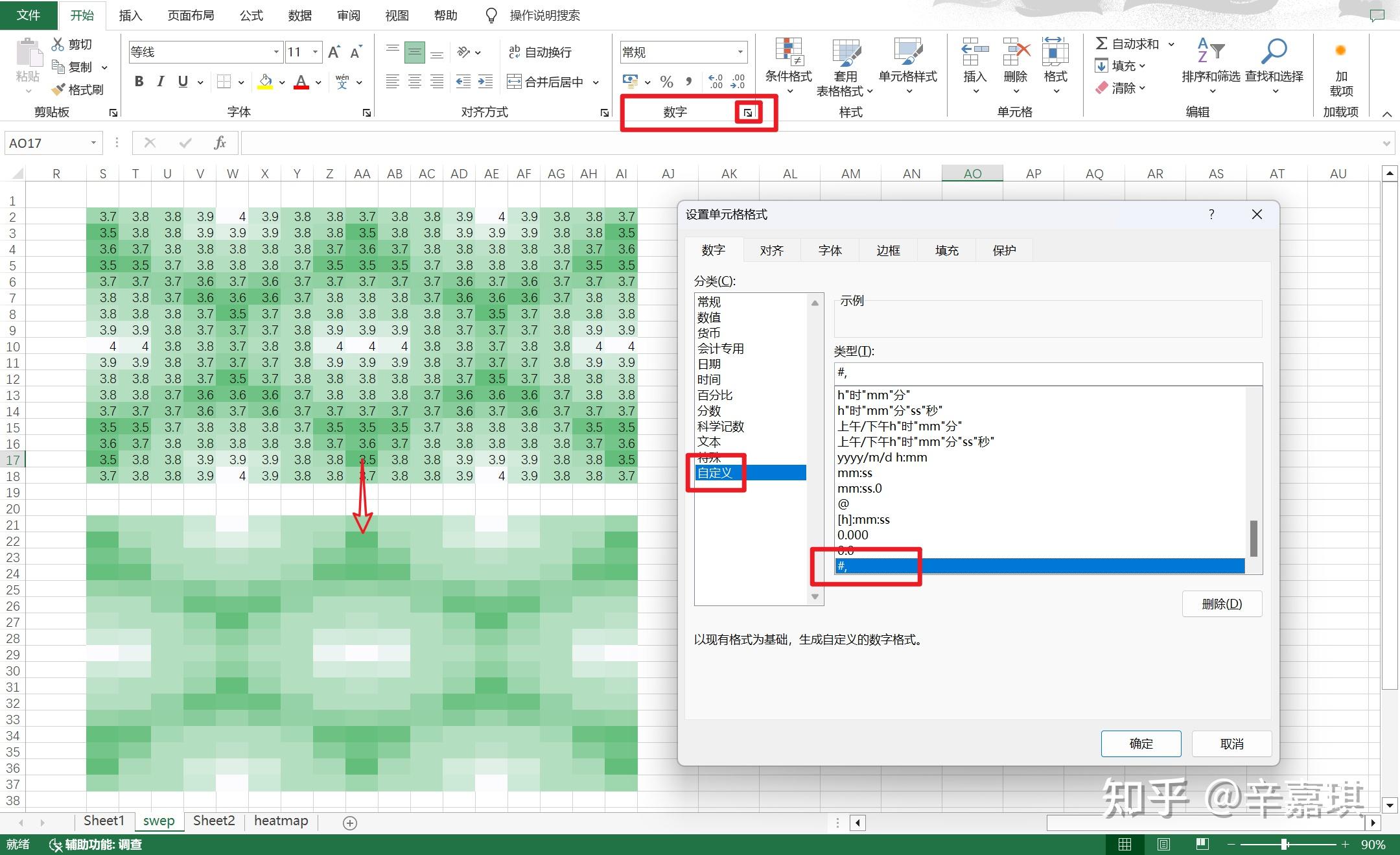Click the Increase Decimal icon
This screenshot has height=855, width=1400.
point(716,82)
